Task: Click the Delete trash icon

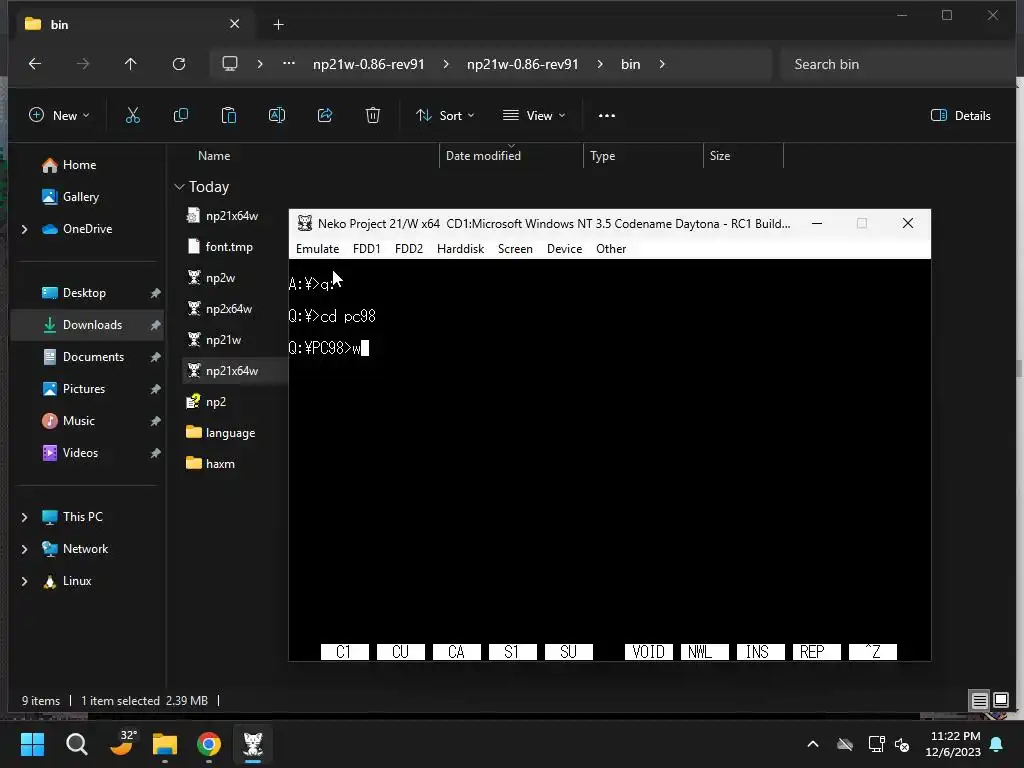Action: [373, 116]
